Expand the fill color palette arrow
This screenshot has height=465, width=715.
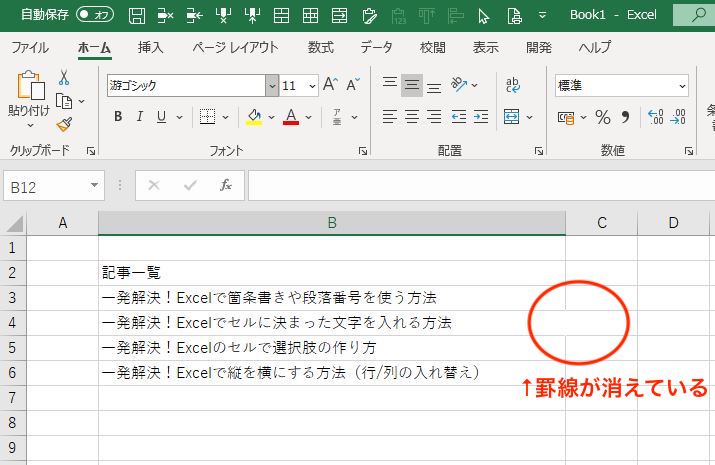[272, 117]
